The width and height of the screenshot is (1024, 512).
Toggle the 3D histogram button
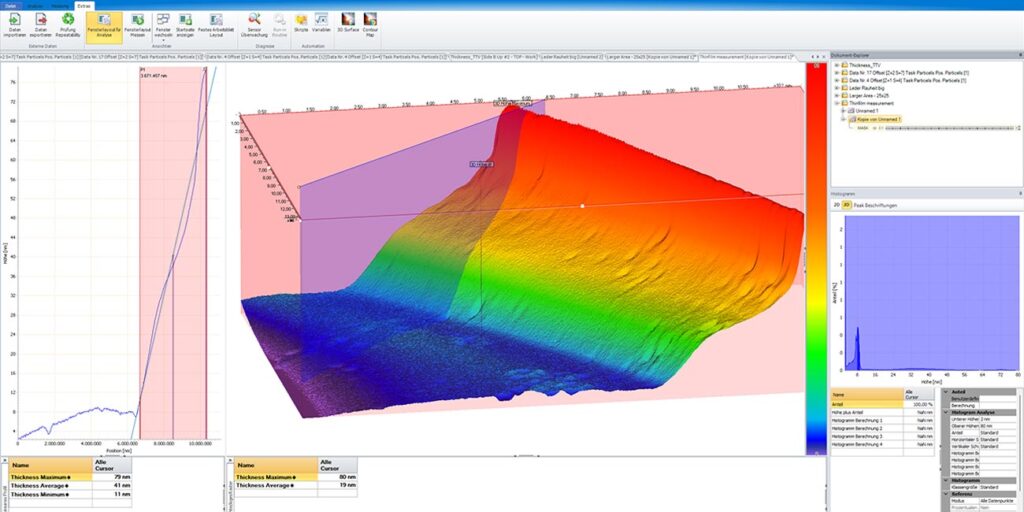846,205
